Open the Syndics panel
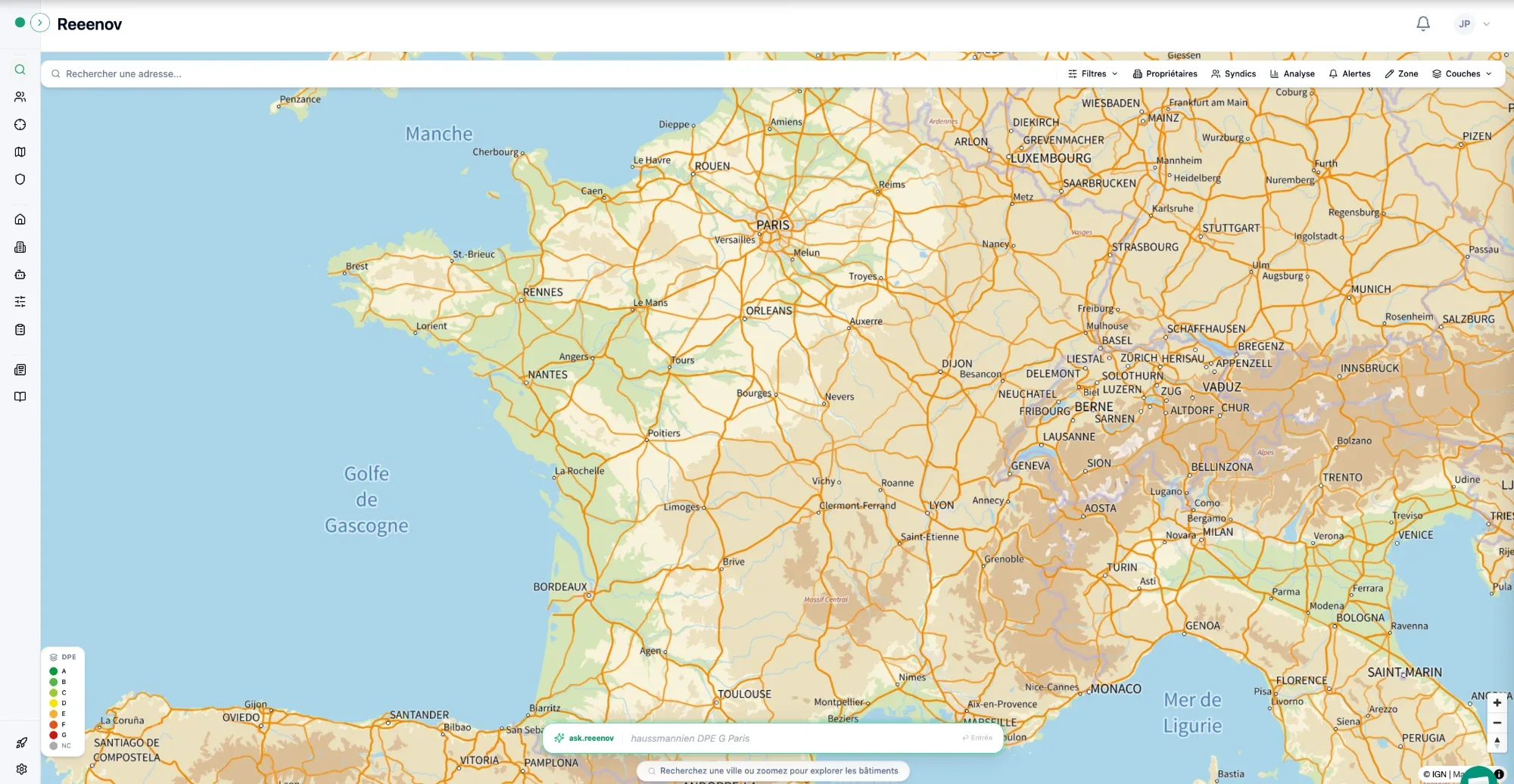 point(1233,74)
